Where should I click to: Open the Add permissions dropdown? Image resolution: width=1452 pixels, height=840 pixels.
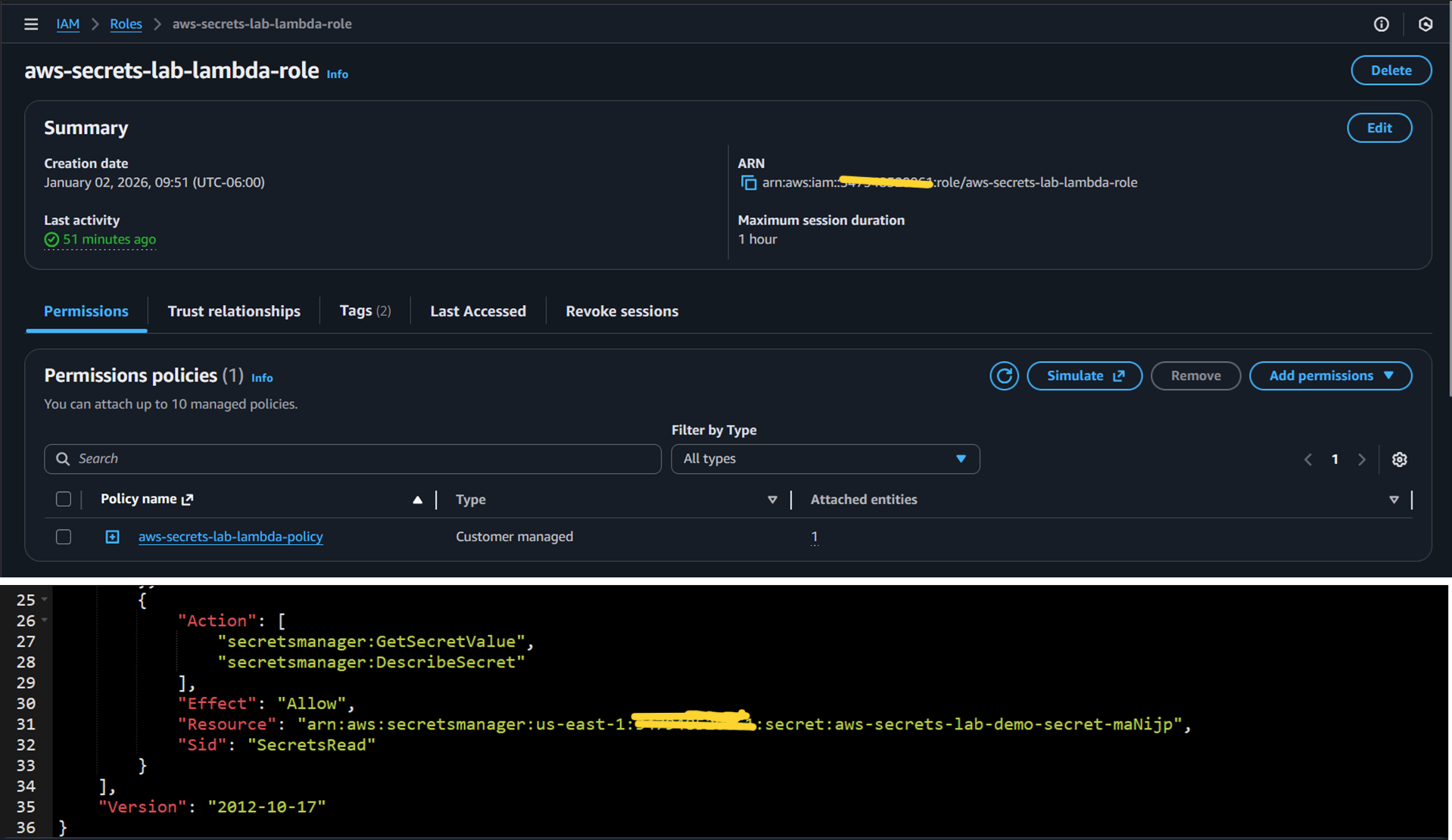point(1330,375)
